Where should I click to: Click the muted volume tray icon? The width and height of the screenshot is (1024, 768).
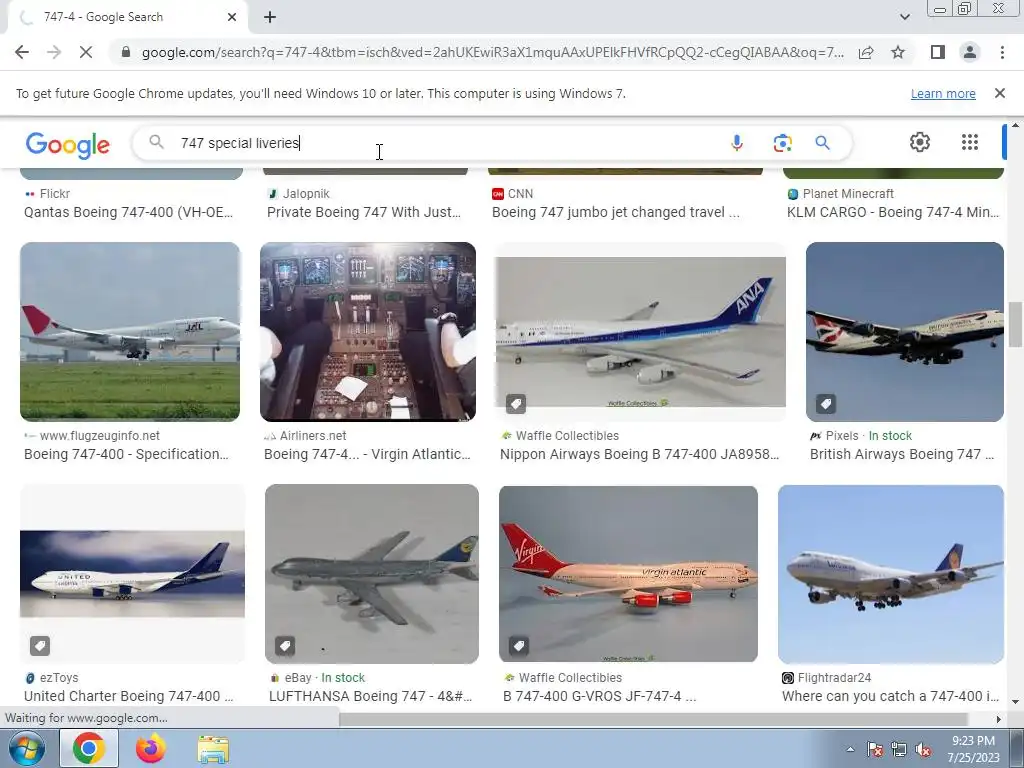click(x=923, y=750)
